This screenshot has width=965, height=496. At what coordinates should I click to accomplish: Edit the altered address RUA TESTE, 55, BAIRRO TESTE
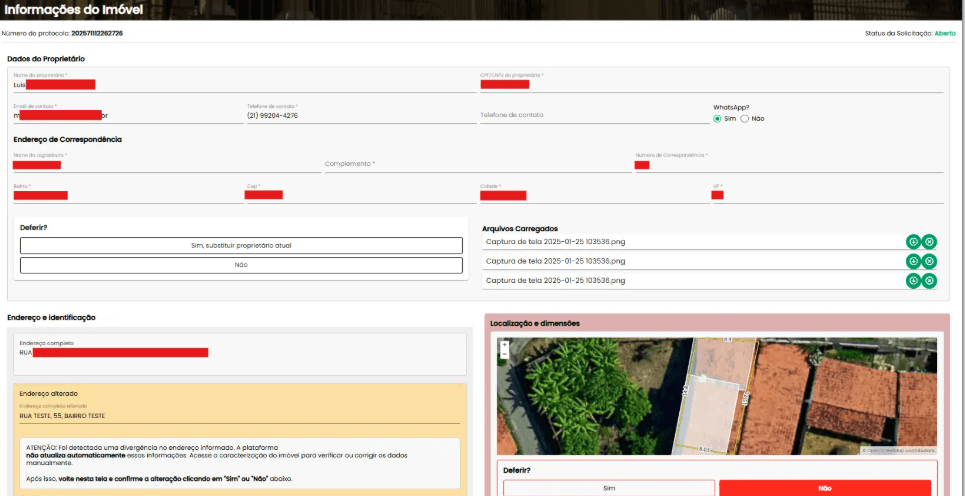tap(240, 415)
